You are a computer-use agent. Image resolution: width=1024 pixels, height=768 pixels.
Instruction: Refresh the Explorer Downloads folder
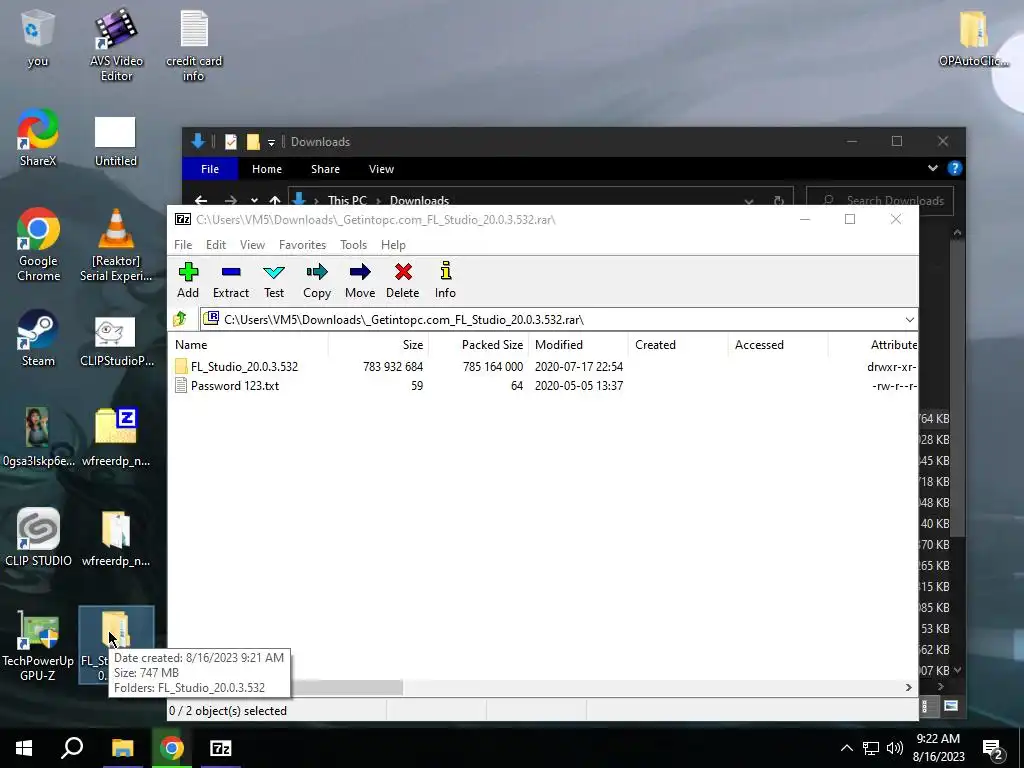coord(778,201)
